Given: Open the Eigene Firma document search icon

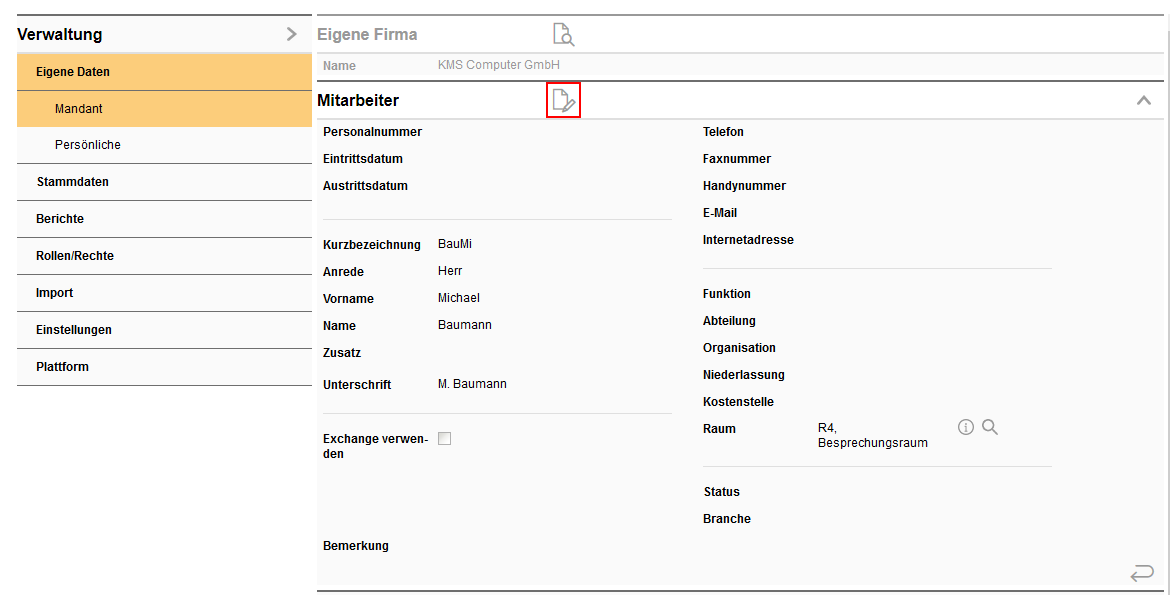Looking at the screenshot, I should tap(564, 35).
